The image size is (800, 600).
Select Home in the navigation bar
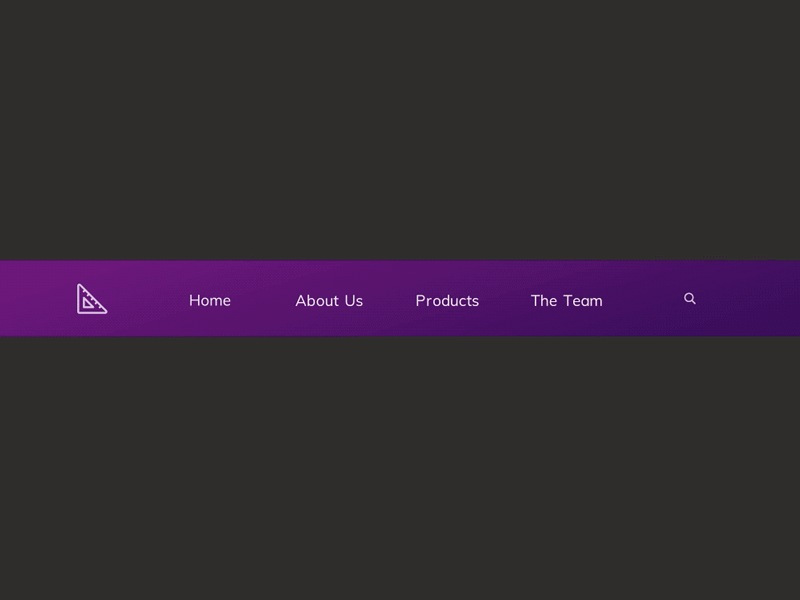(209, 300)
